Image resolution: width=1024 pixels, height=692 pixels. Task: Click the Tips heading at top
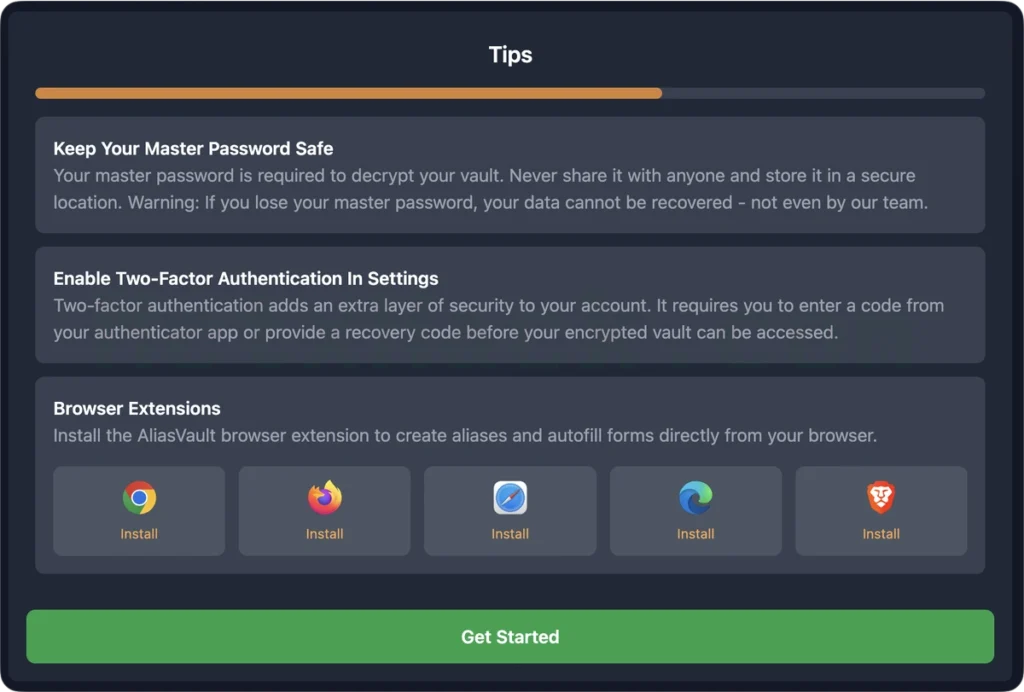[x=511, y=55]
